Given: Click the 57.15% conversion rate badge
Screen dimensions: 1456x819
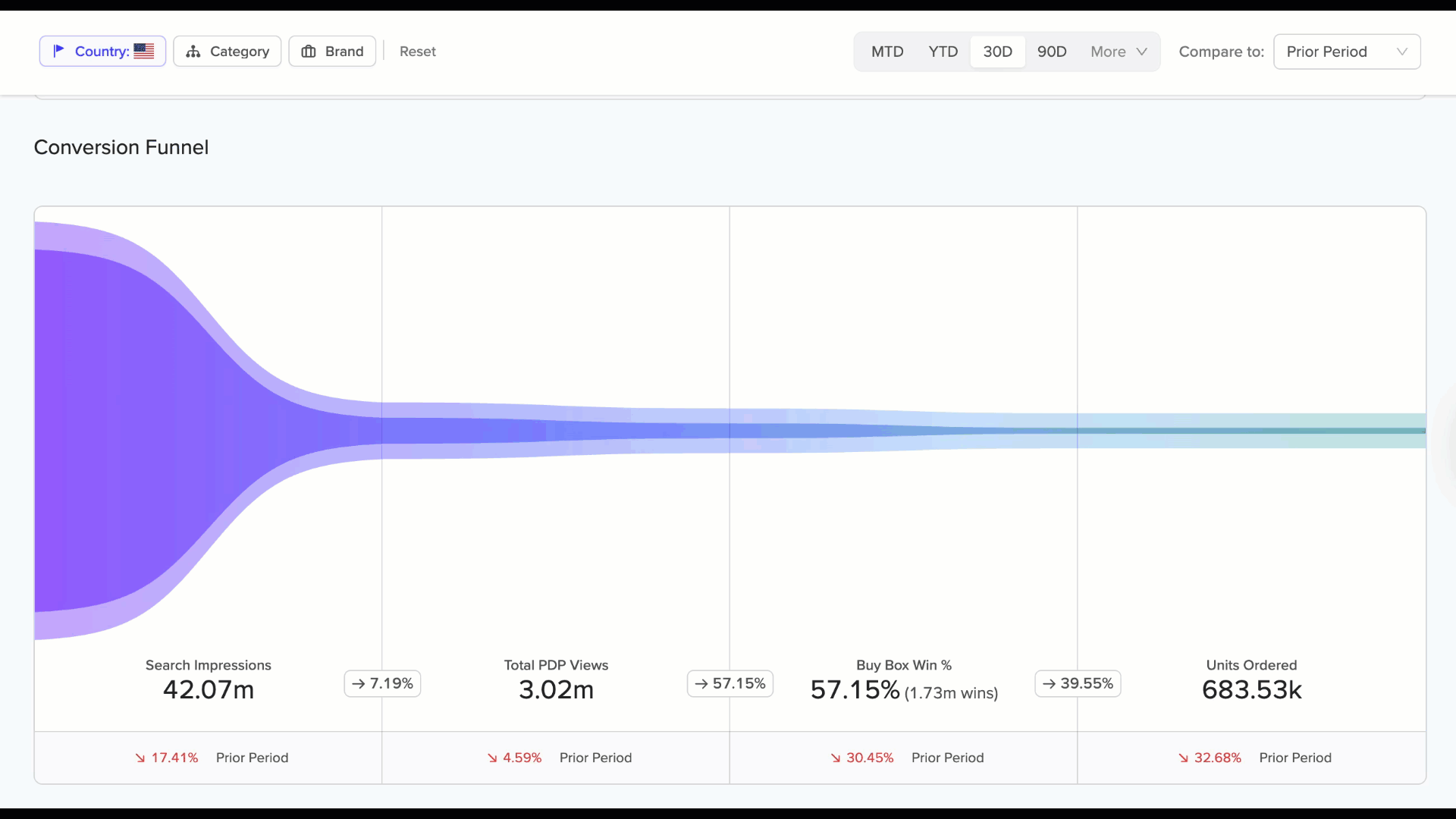Looking at the screenshot, I should pyautogui.click(x=730, y=683).
